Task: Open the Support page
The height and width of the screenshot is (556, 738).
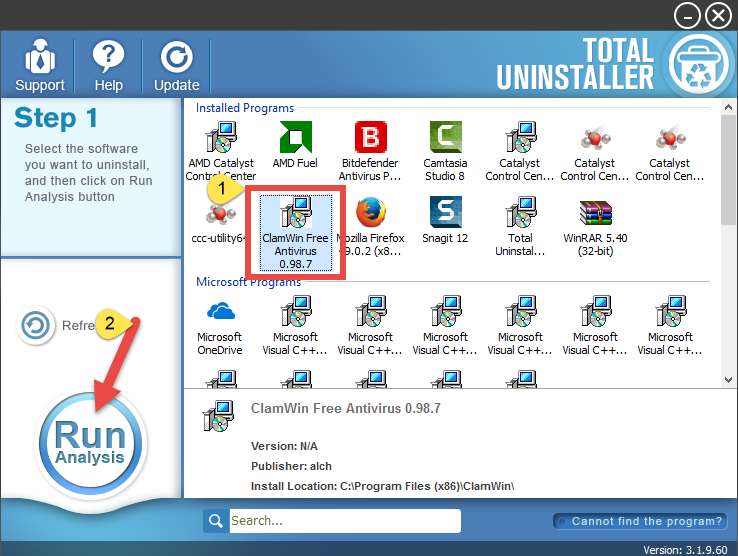Action: point(40,65)
